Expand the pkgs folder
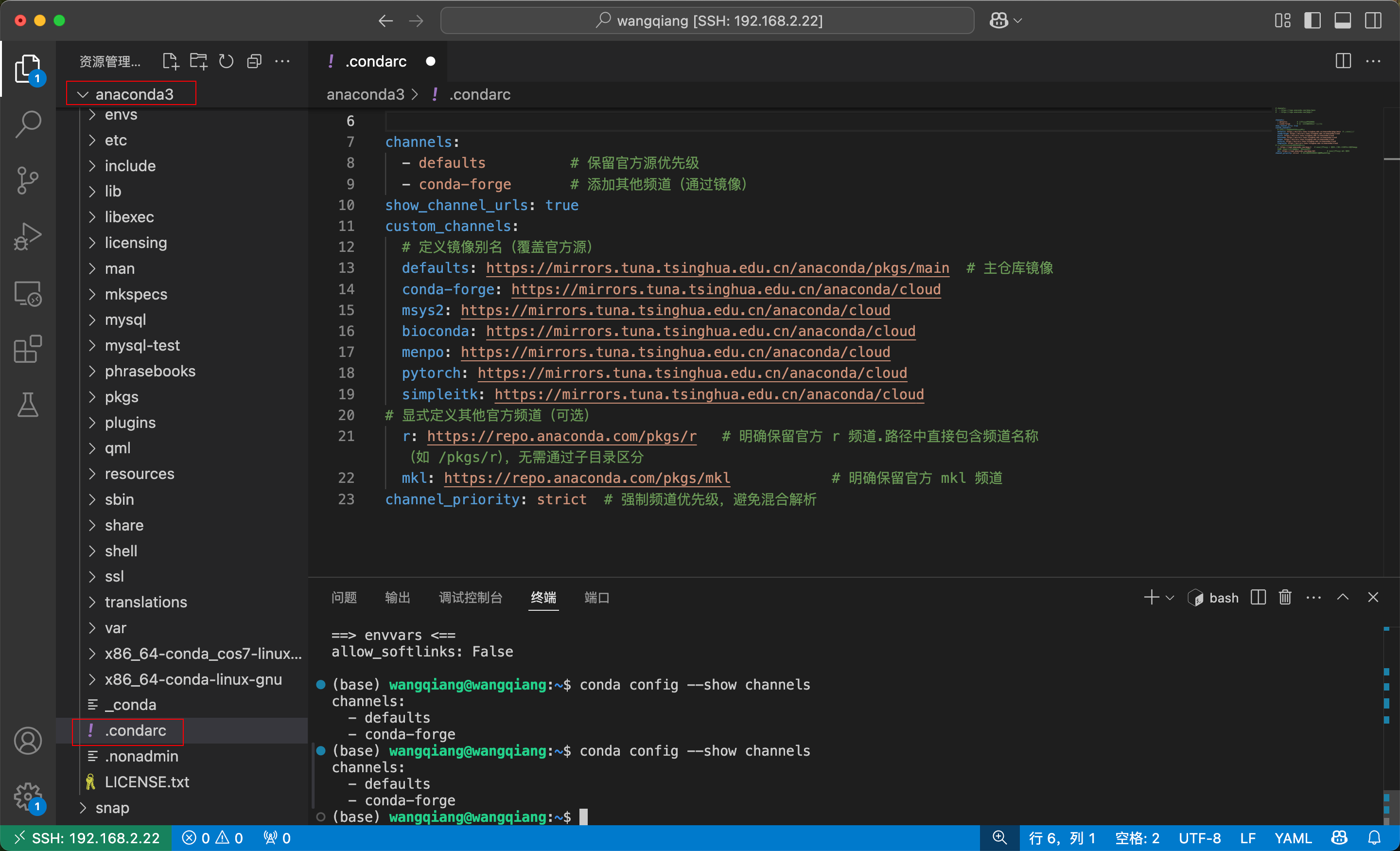The image size is (1400, 851). pyautogui.click(x=121, y=397)
